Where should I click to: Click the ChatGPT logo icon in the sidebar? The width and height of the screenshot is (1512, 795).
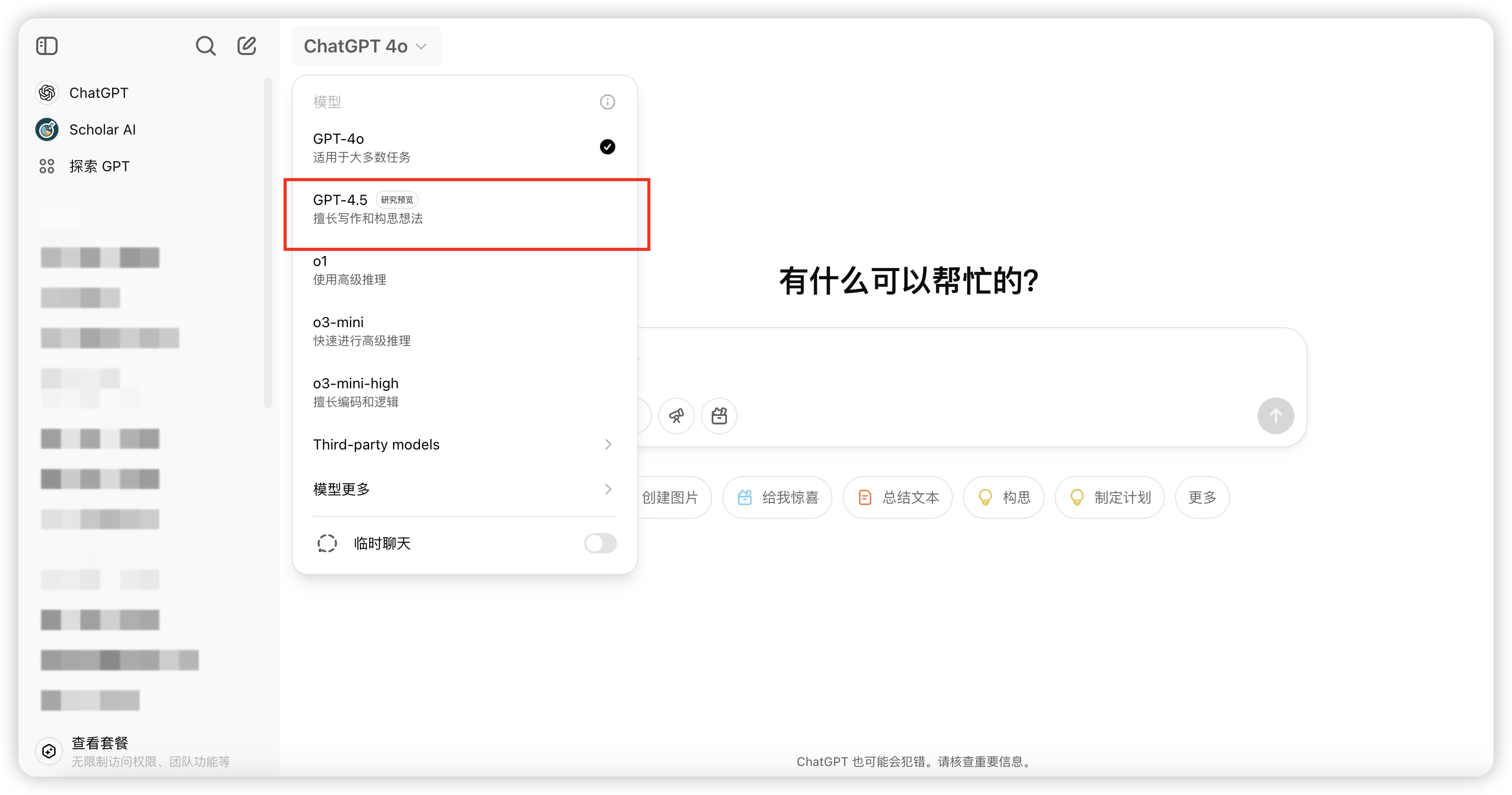point(47,93)
